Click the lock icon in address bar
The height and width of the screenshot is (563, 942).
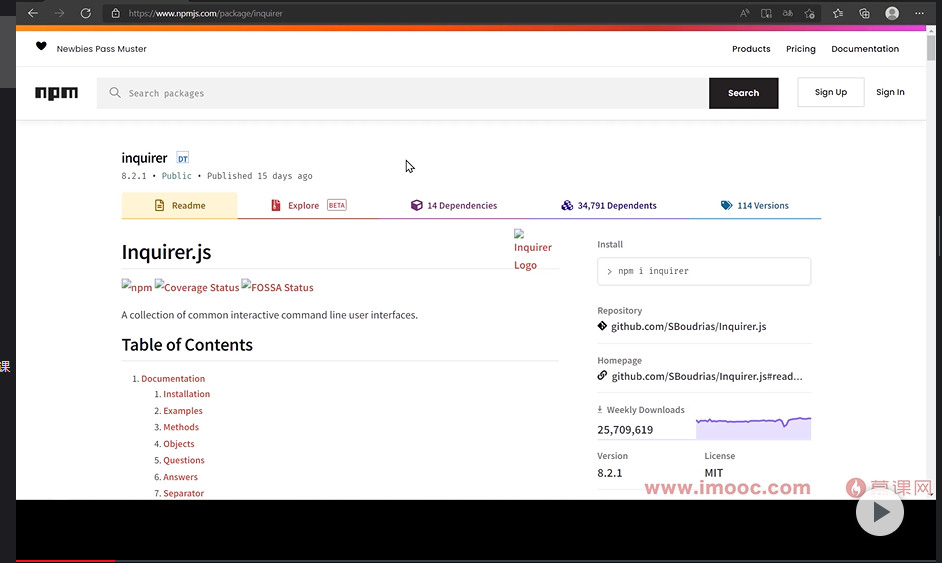click(115, 13)
